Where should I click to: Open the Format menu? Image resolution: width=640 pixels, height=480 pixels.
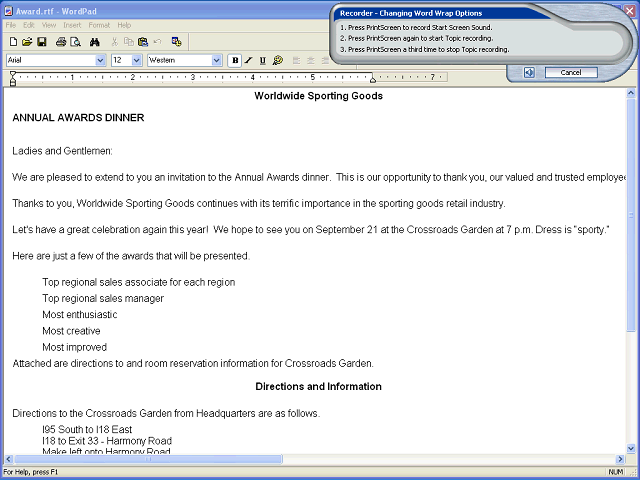click(x=99, y=25)
